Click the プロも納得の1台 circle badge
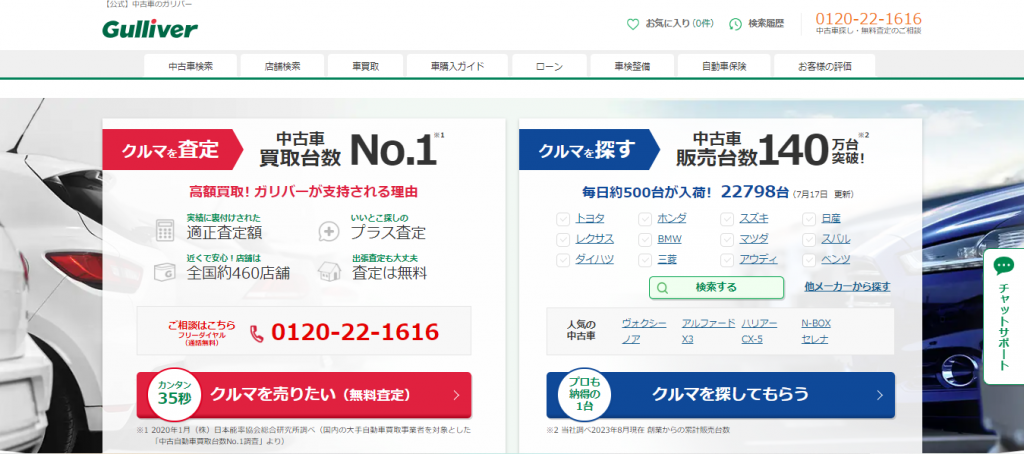The width and height of the screenshot is (1024, 454). pyautogui.click(x=584, y=395)
